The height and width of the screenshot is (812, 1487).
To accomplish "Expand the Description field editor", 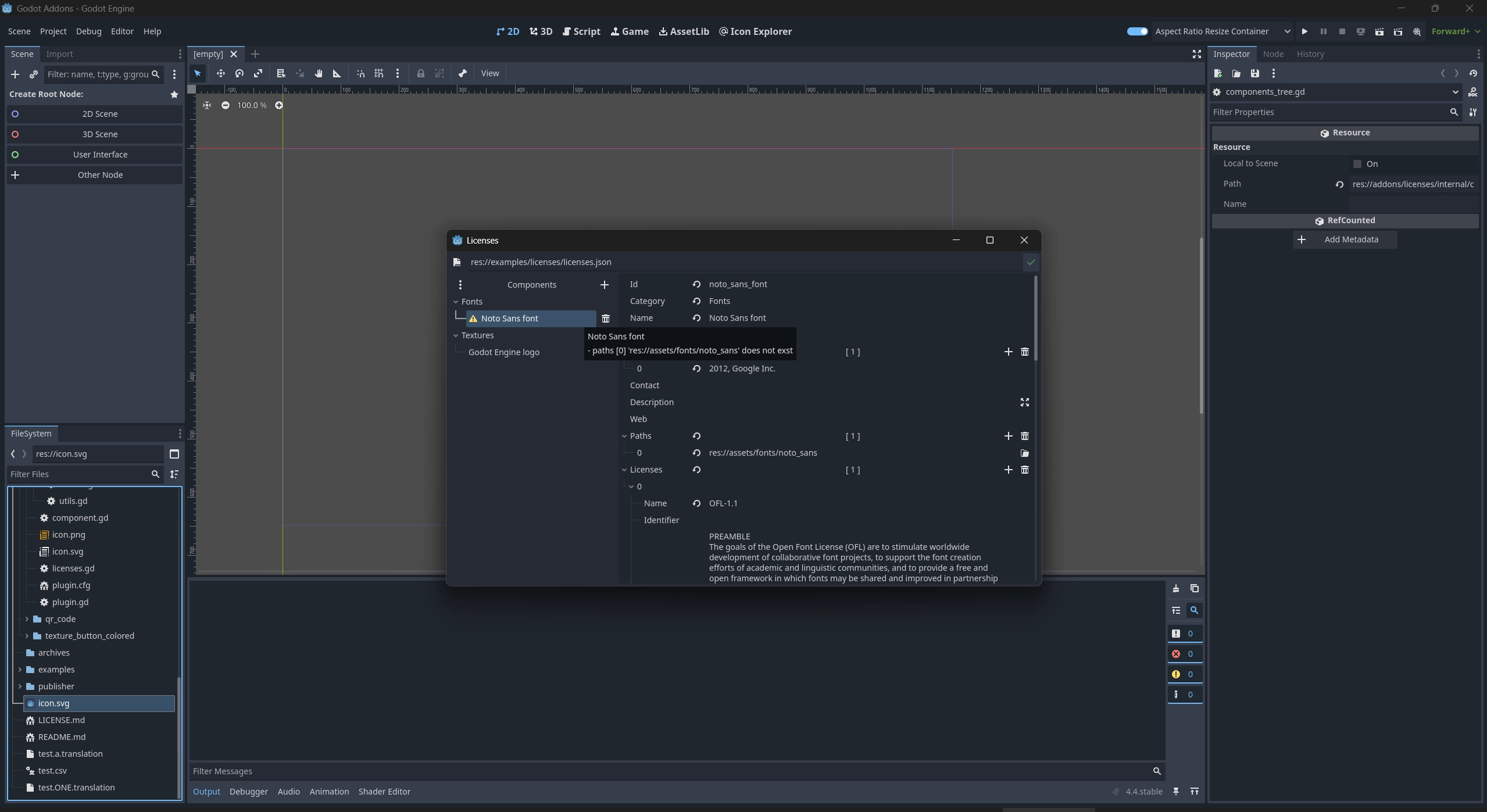I will 1025,402.
